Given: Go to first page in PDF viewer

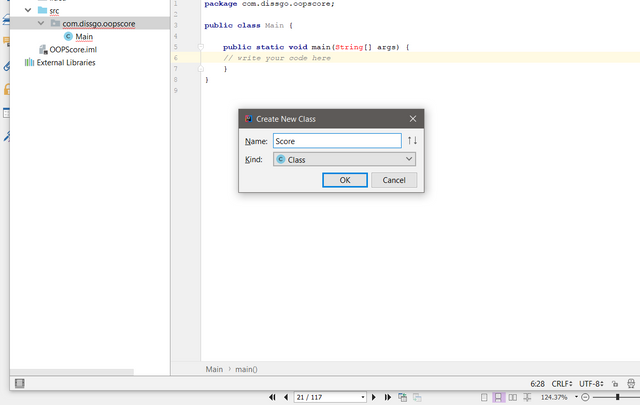Looking at the screenshot, I should (x=272, y=397).
